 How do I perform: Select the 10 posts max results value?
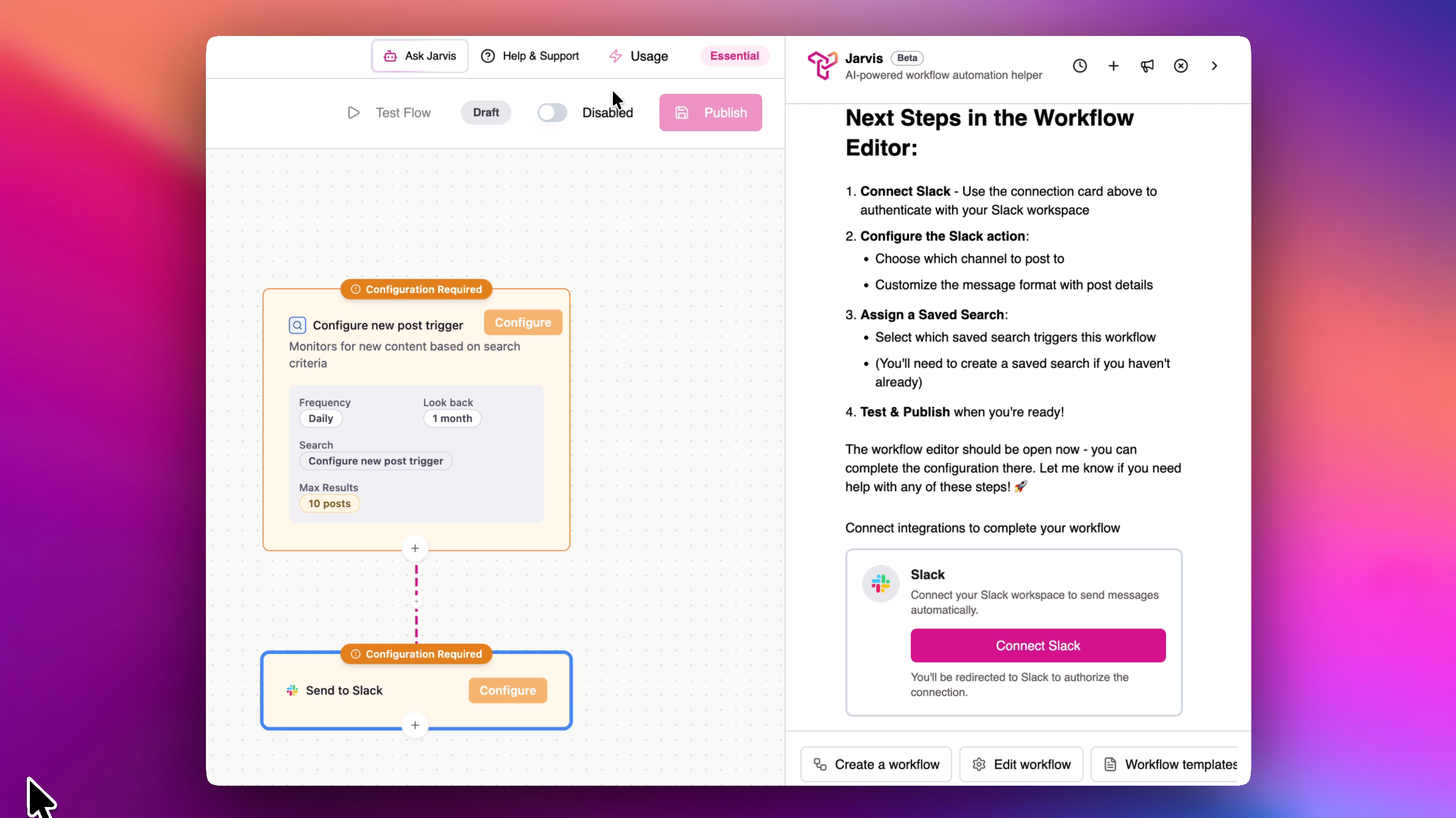(329, 504)
